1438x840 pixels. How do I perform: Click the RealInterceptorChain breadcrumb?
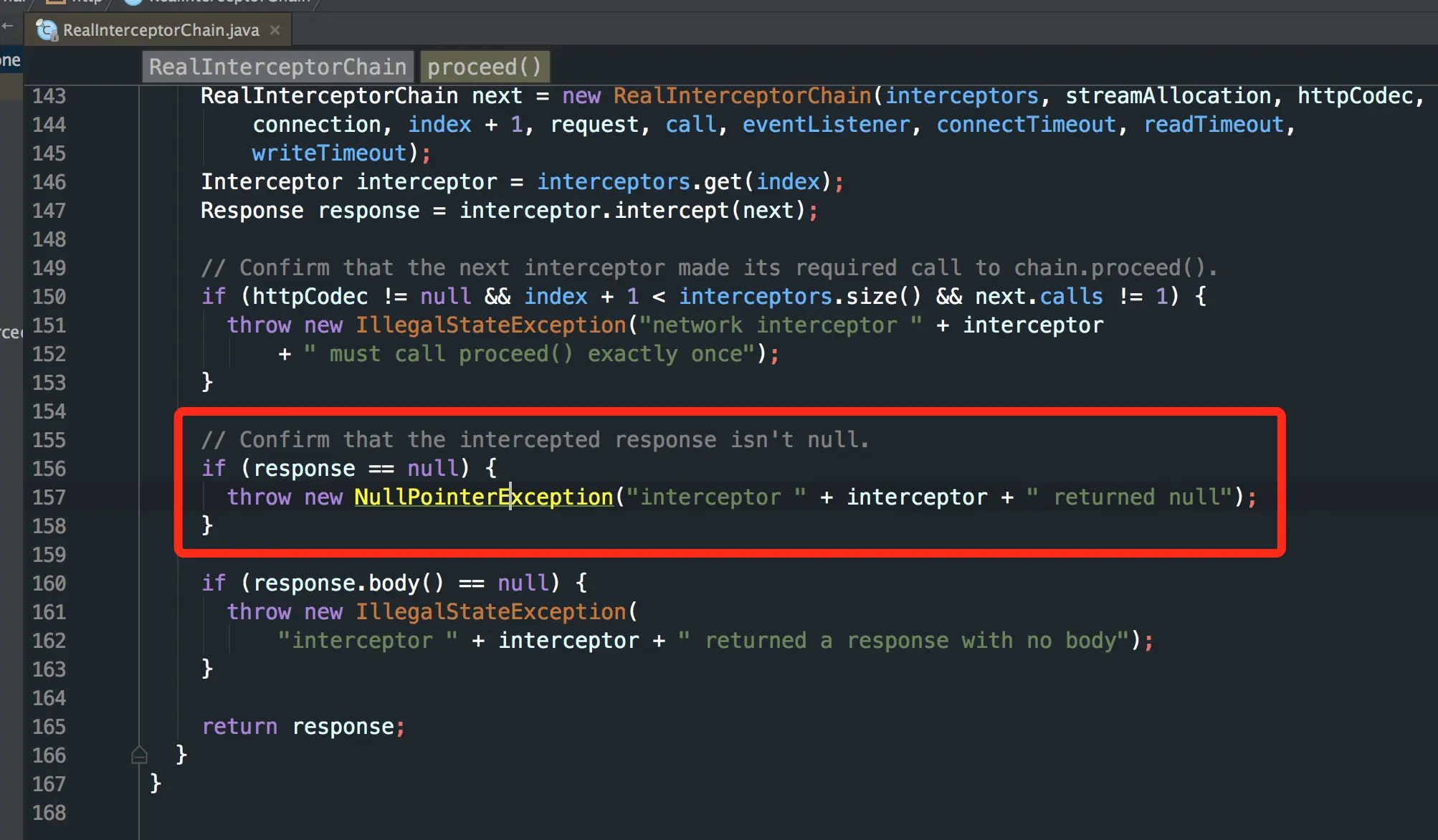coord(277,67)
